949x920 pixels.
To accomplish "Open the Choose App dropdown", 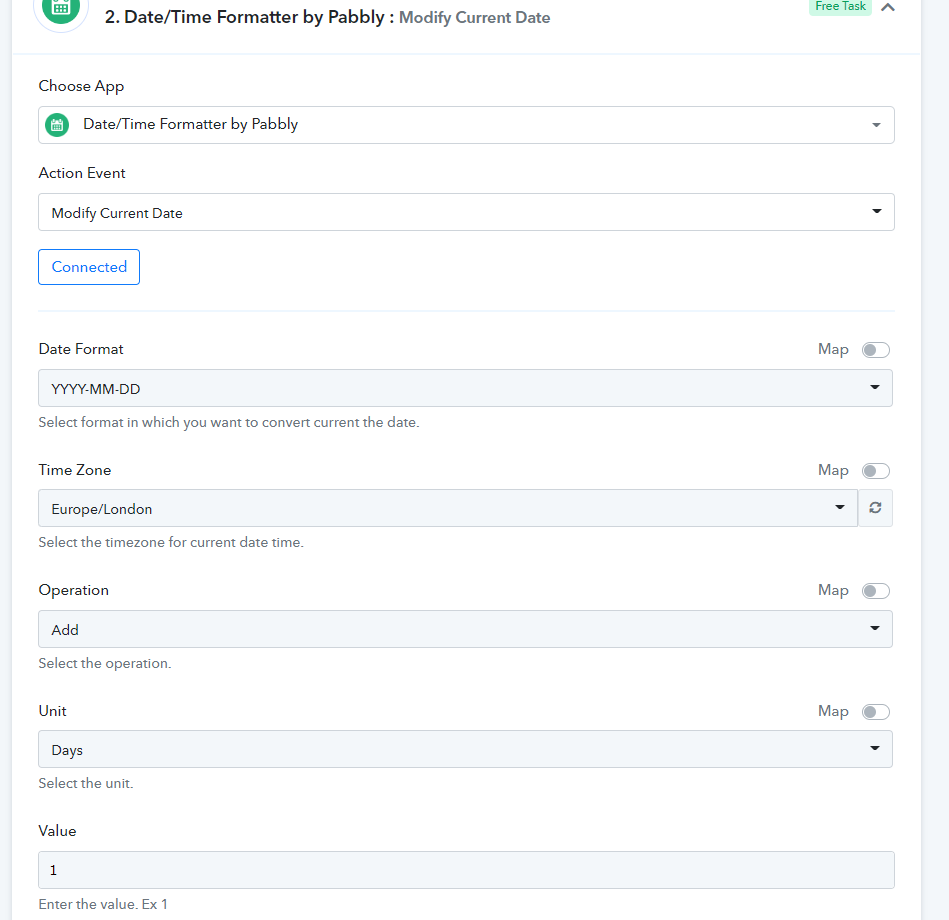I will coord(466,125).
